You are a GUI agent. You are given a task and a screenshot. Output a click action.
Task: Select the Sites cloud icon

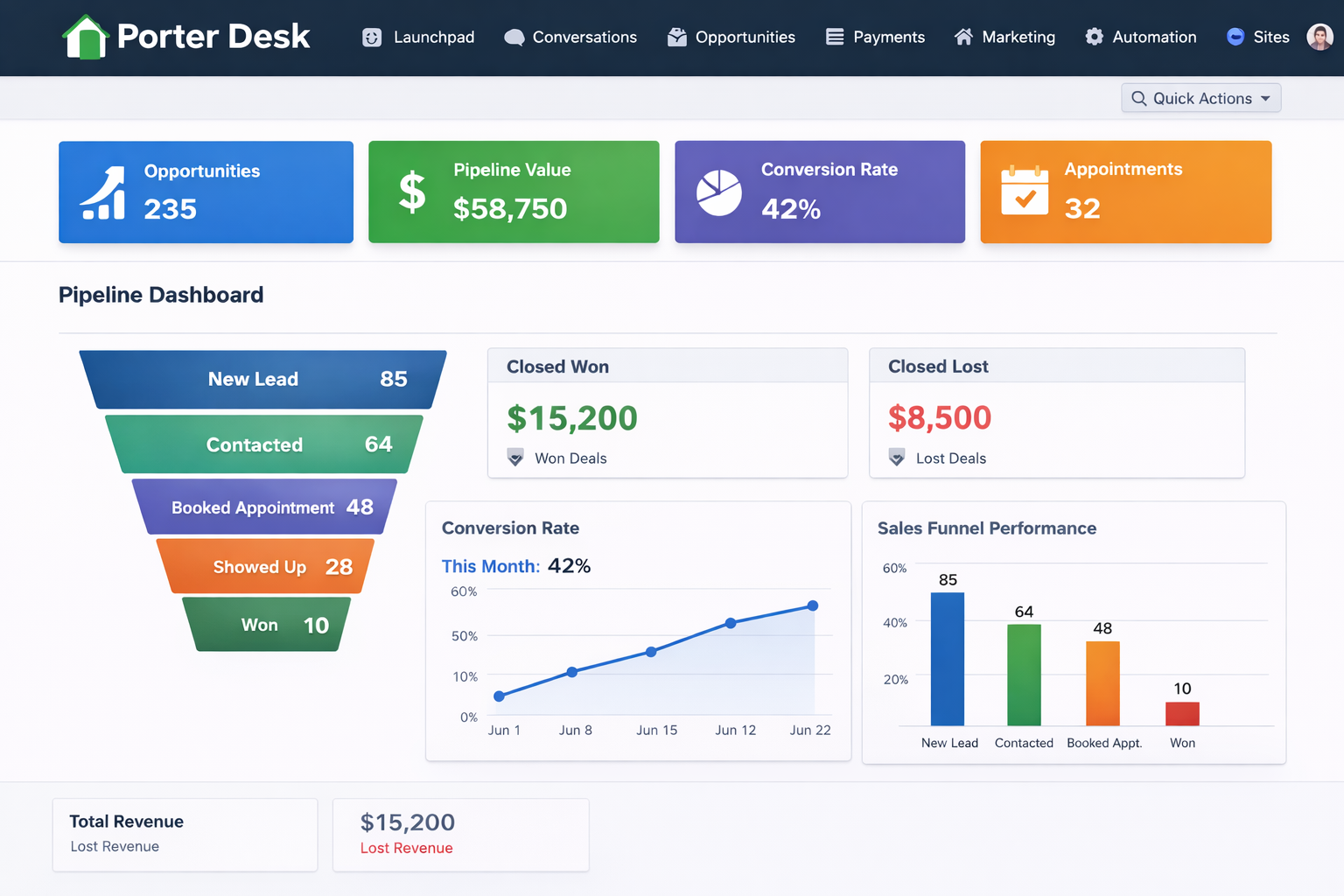1235,37
